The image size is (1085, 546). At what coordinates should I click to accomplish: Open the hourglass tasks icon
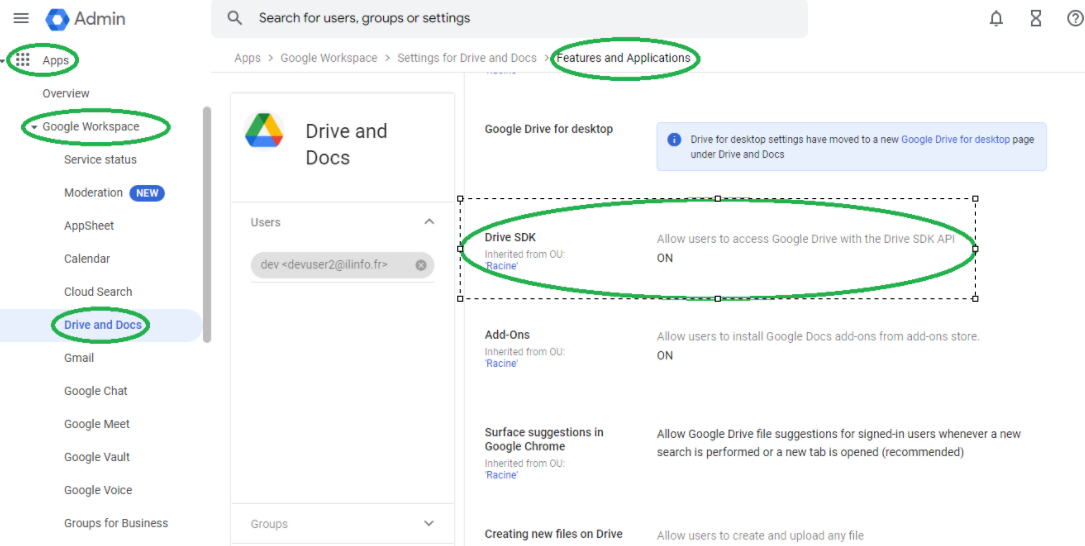(x=1036, y=18)
